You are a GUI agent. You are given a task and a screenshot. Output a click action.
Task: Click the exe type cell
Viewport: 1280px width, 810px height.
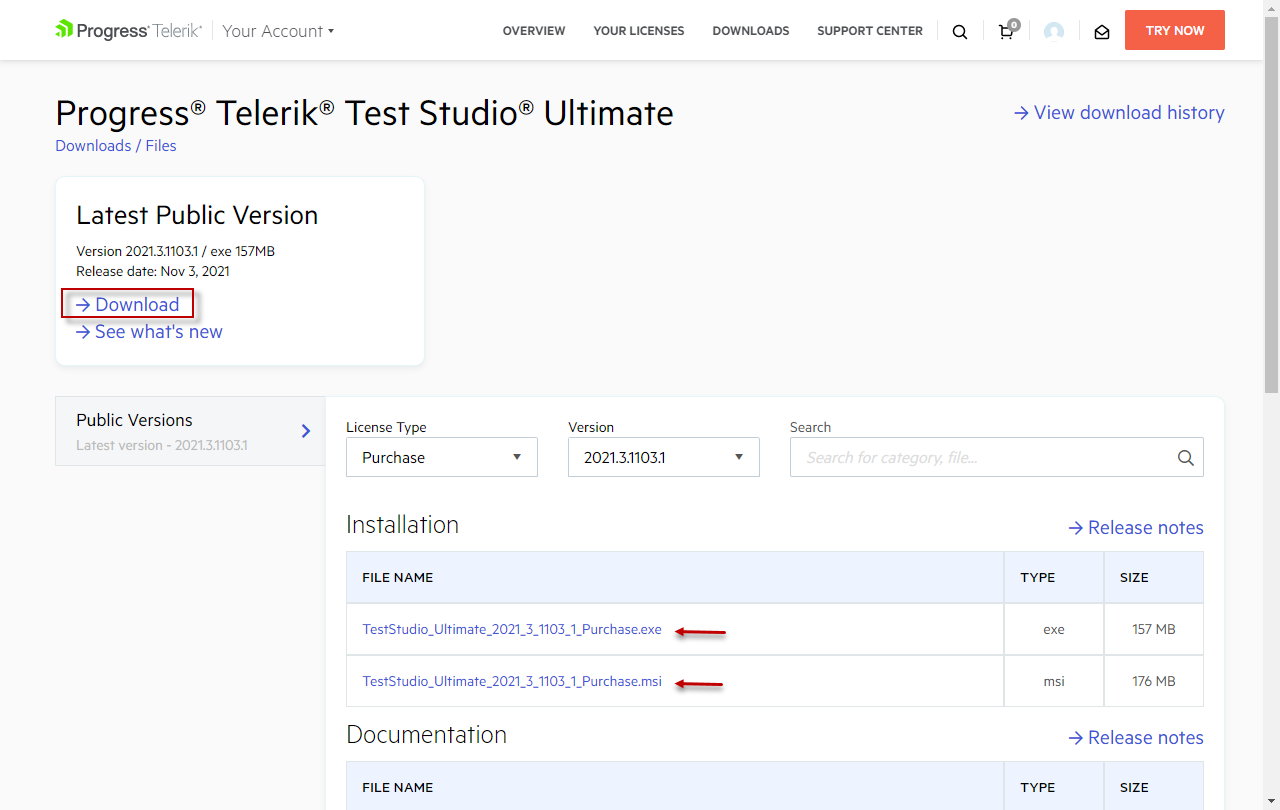(x=1054, y=630)
